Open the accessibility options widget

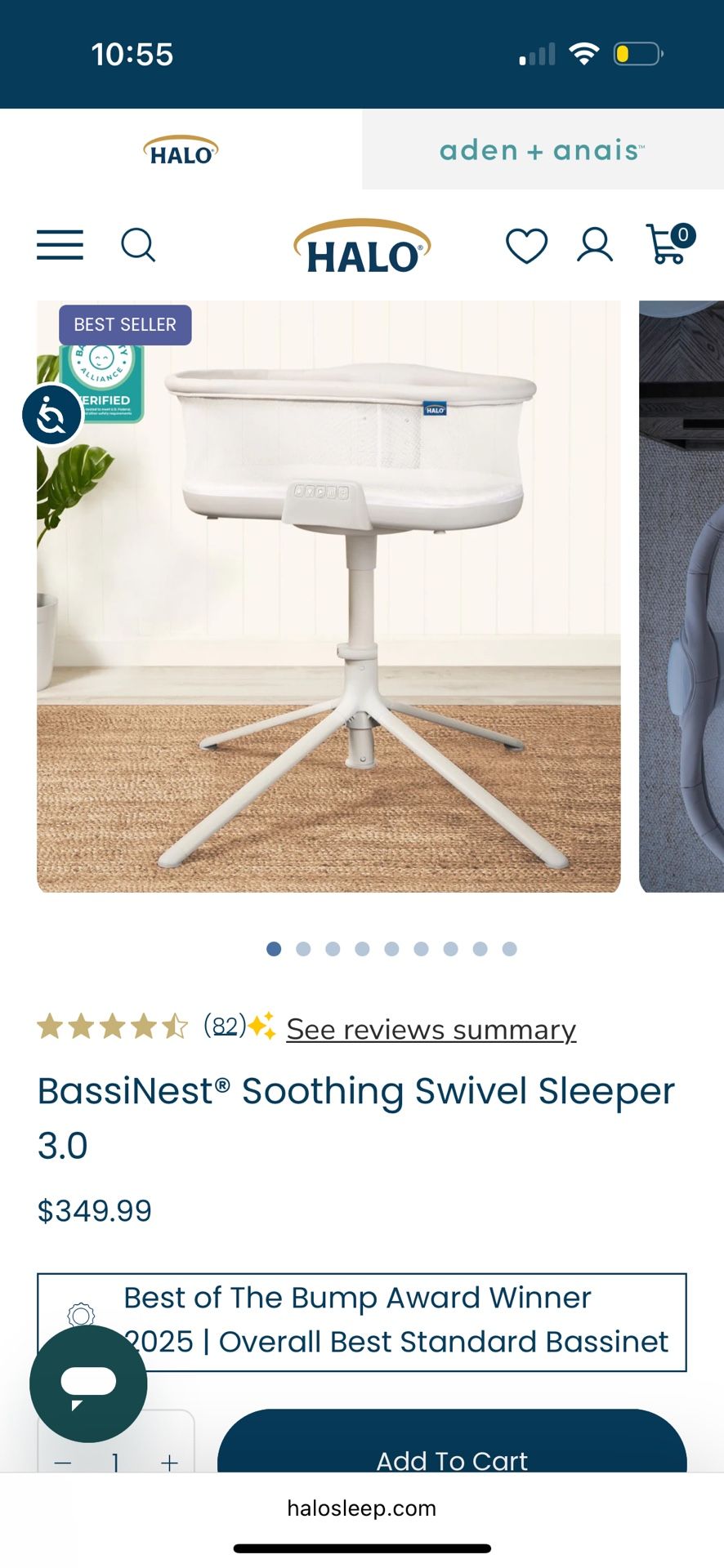point(51,415)
